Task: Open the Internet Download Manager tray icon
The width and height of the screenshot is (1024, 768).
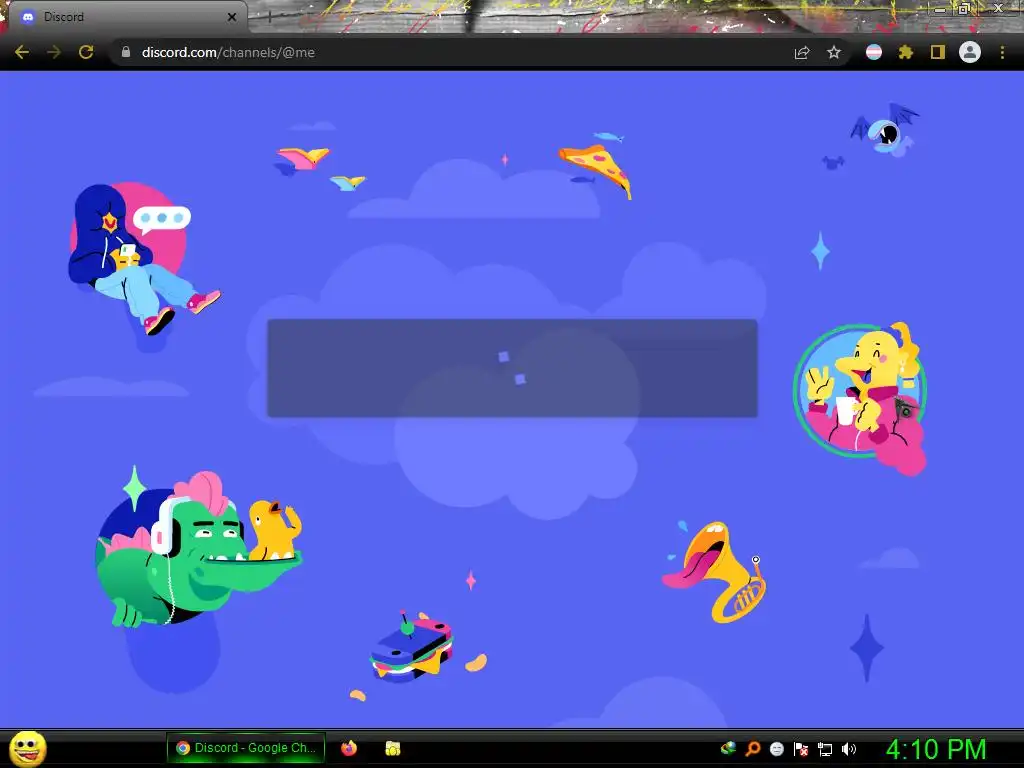Action: pos(728,748)
